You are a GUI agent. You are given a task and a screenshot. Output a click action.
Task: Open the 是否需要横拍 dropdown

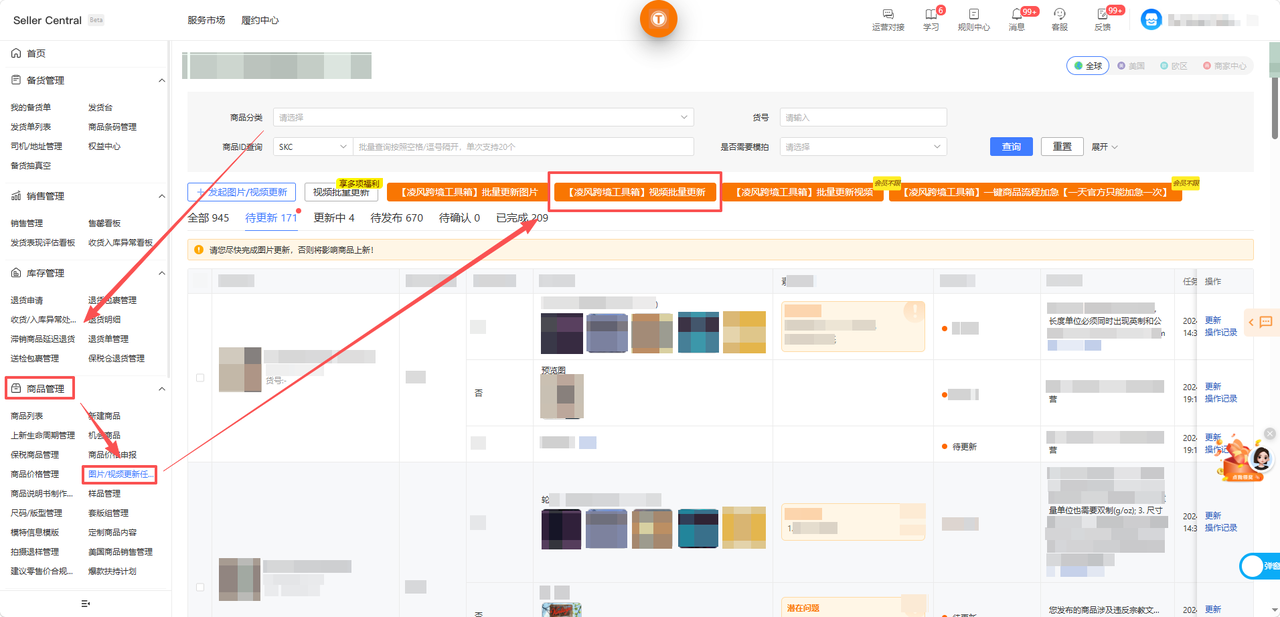863,146
